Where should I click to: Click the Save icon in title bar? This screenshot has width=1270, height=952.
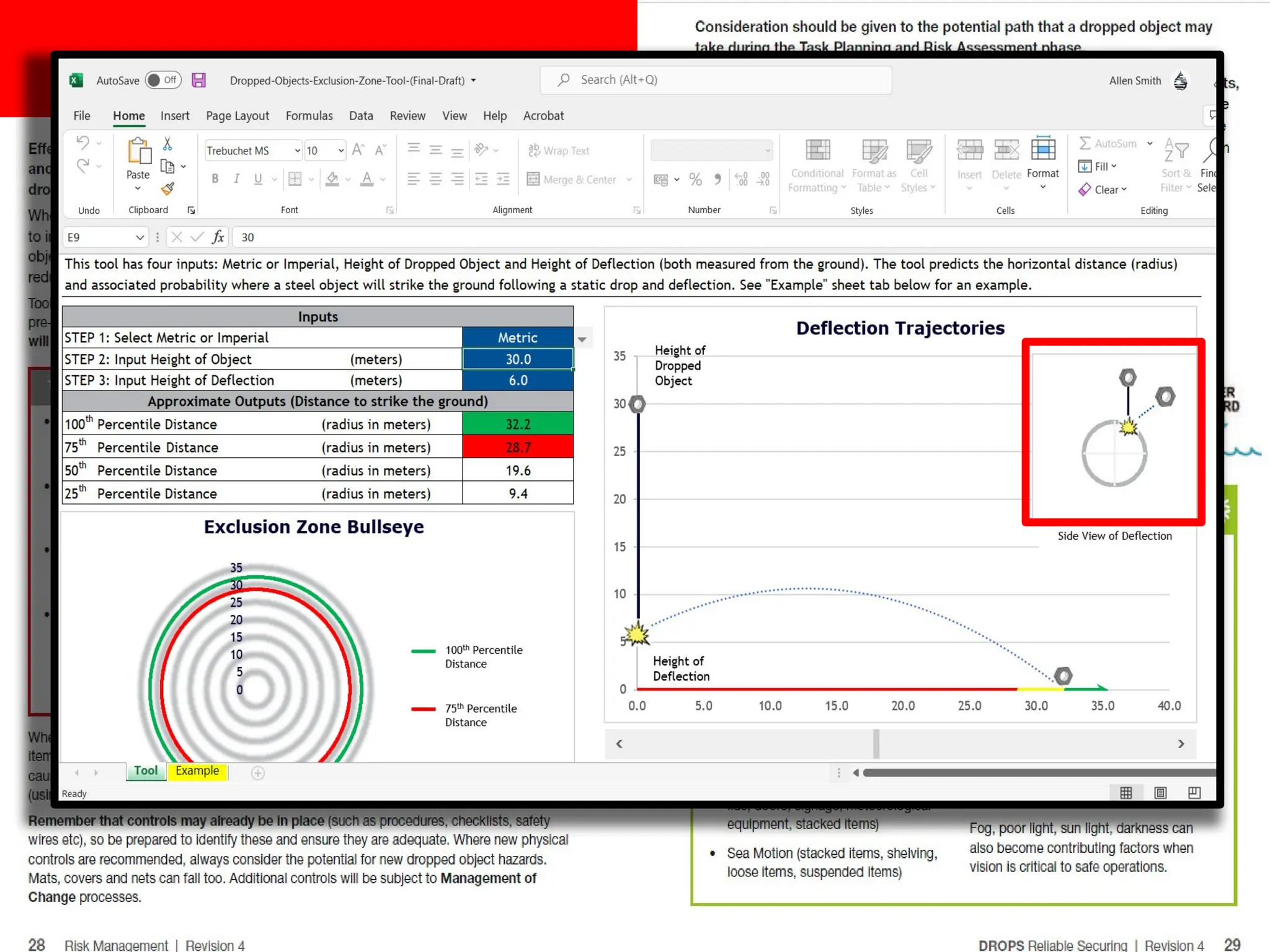point(198,80)
